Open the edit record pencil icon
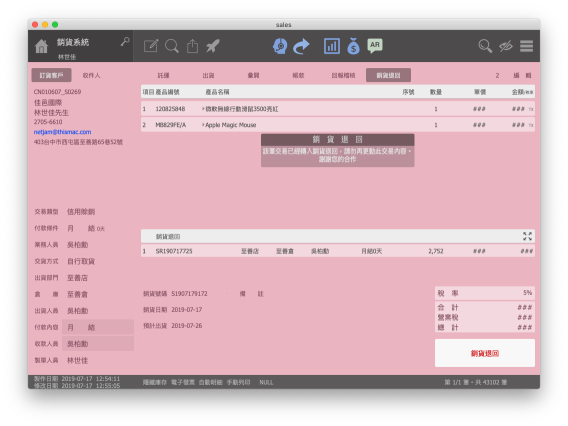 pyautogui.click(x=151, y=46)
